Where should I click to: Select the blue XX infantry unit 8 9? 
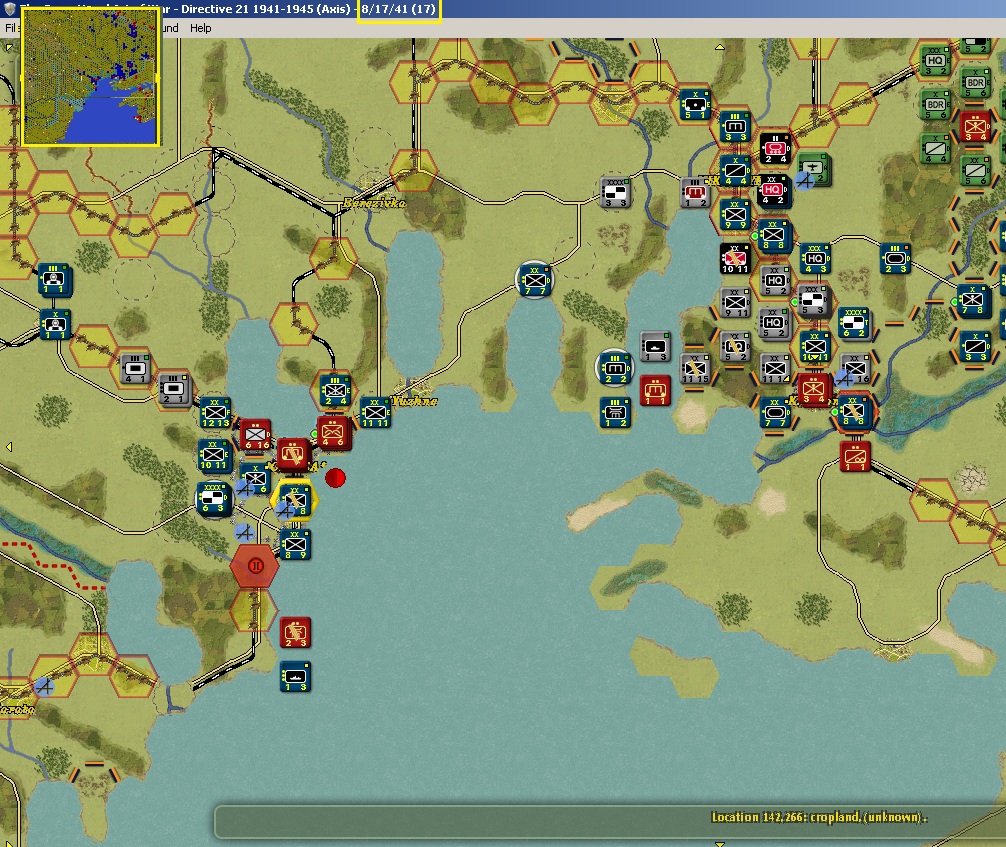[294, 544]
